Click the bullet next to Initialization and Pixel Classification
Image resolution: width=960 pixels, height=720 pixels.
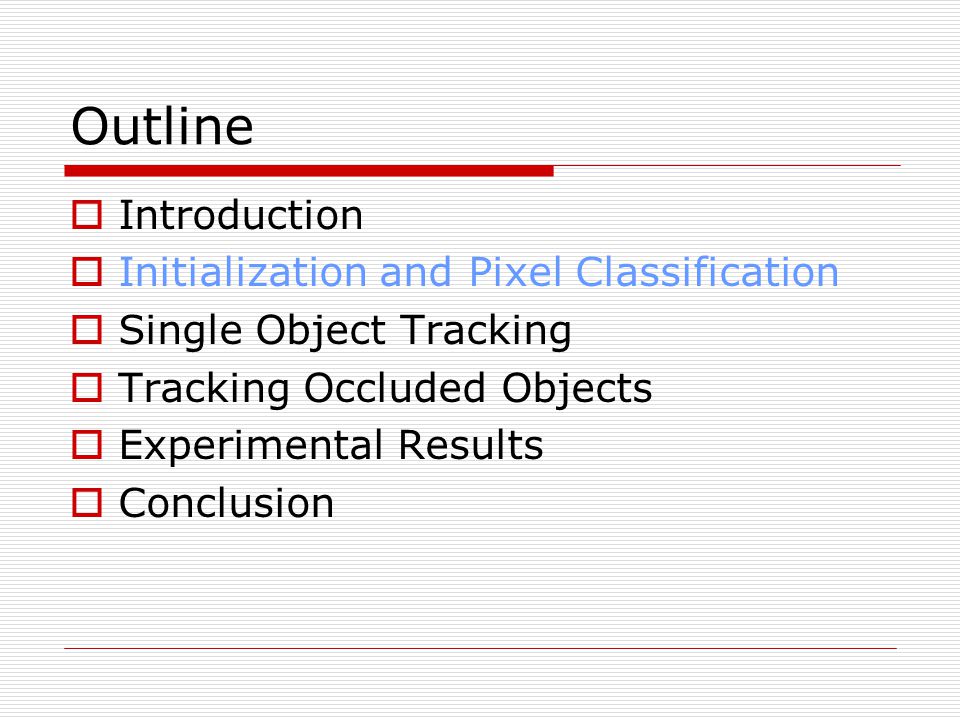[x=87, y=272]
